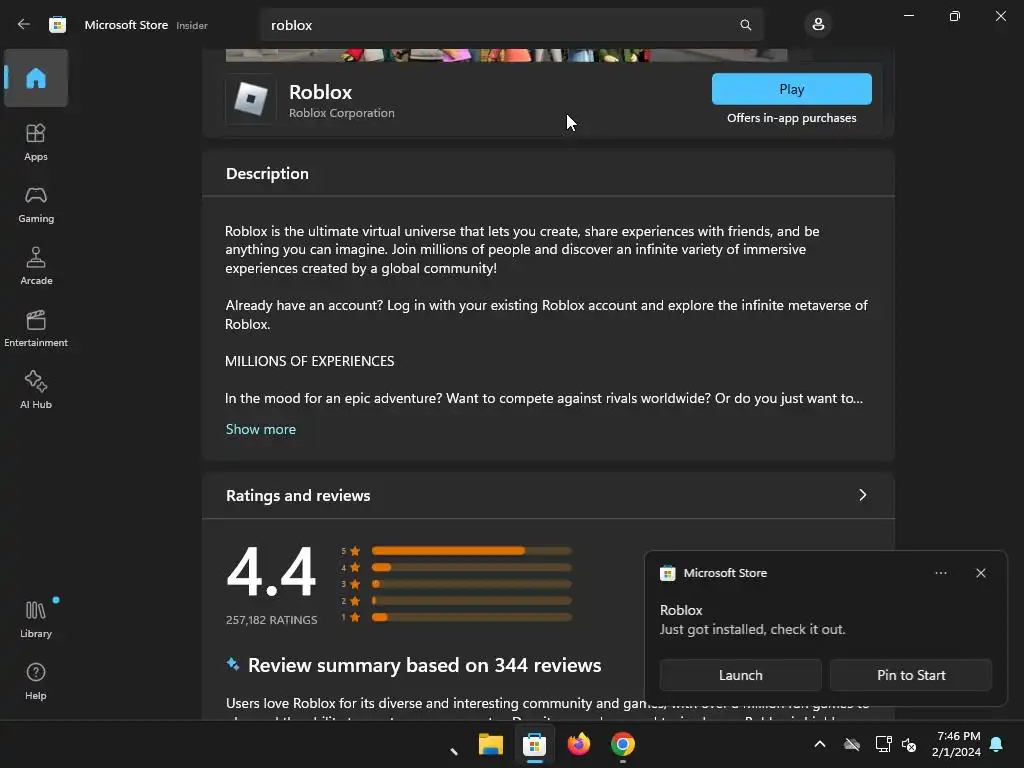Click the Roblox app title heading

pos(320,92)
